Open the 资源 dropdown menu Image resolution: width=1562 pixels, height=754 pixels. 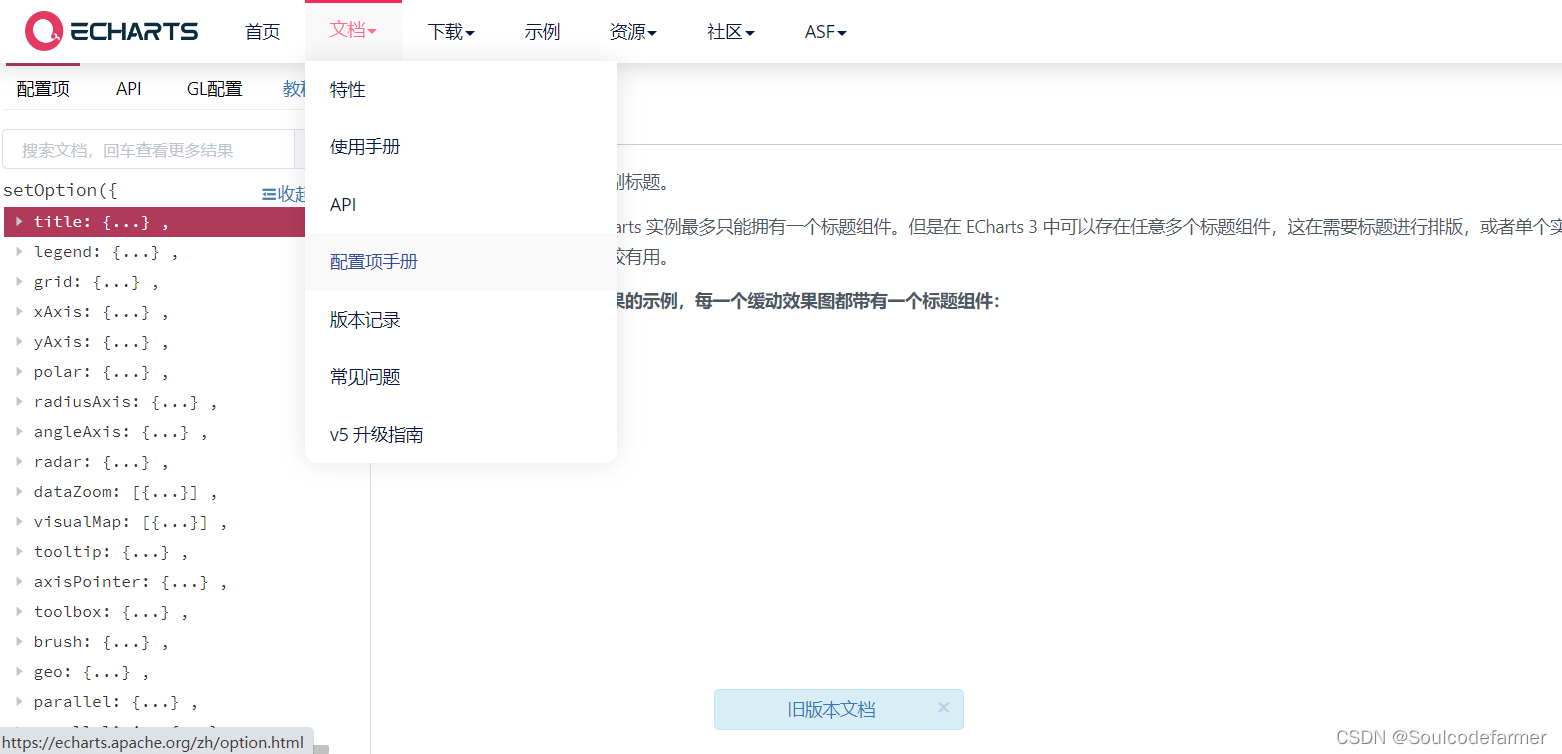(x=633, y=32)
